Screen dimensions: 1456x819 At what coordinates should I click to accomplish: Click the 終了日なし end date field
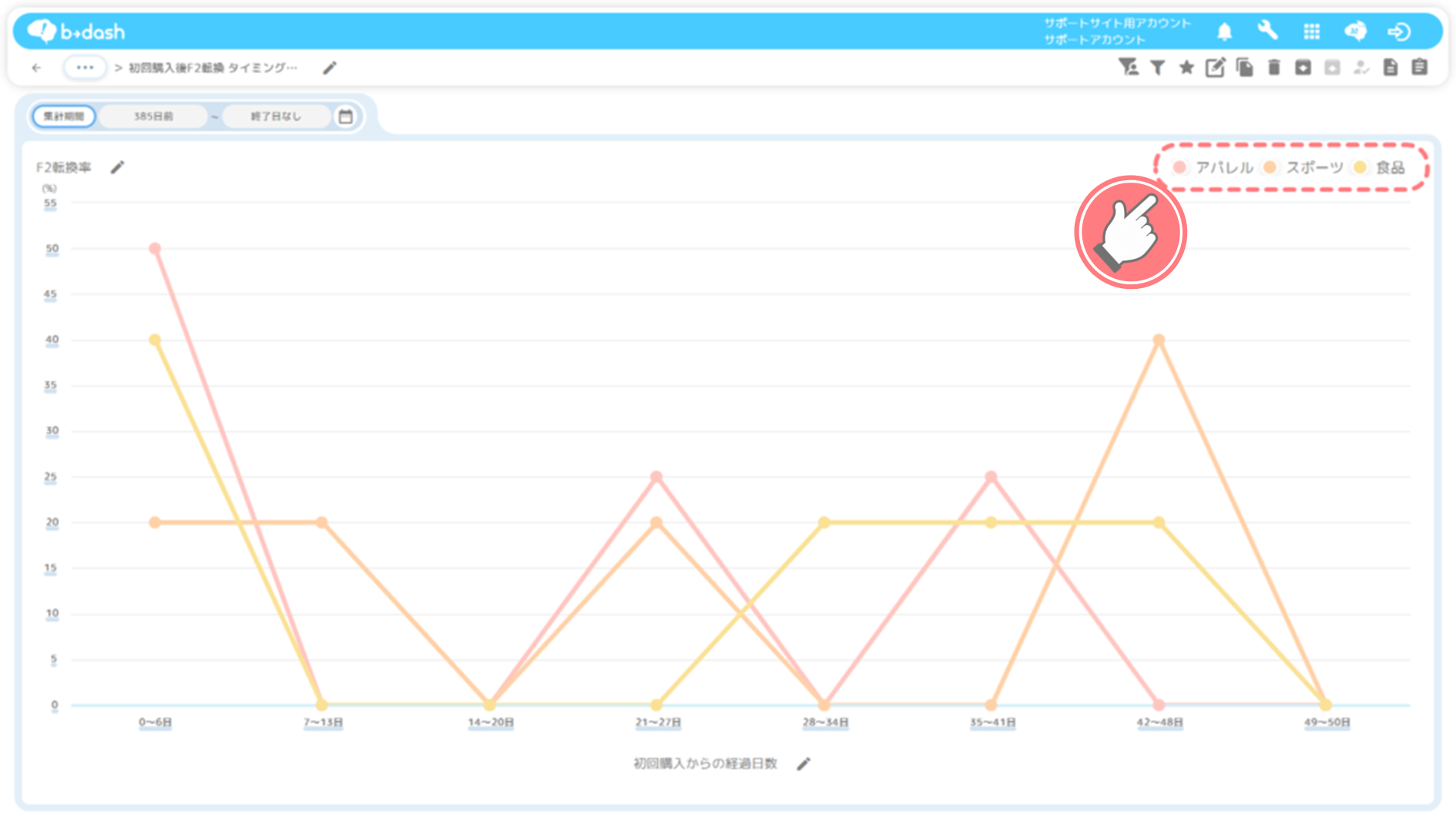[x=276, y=116]
